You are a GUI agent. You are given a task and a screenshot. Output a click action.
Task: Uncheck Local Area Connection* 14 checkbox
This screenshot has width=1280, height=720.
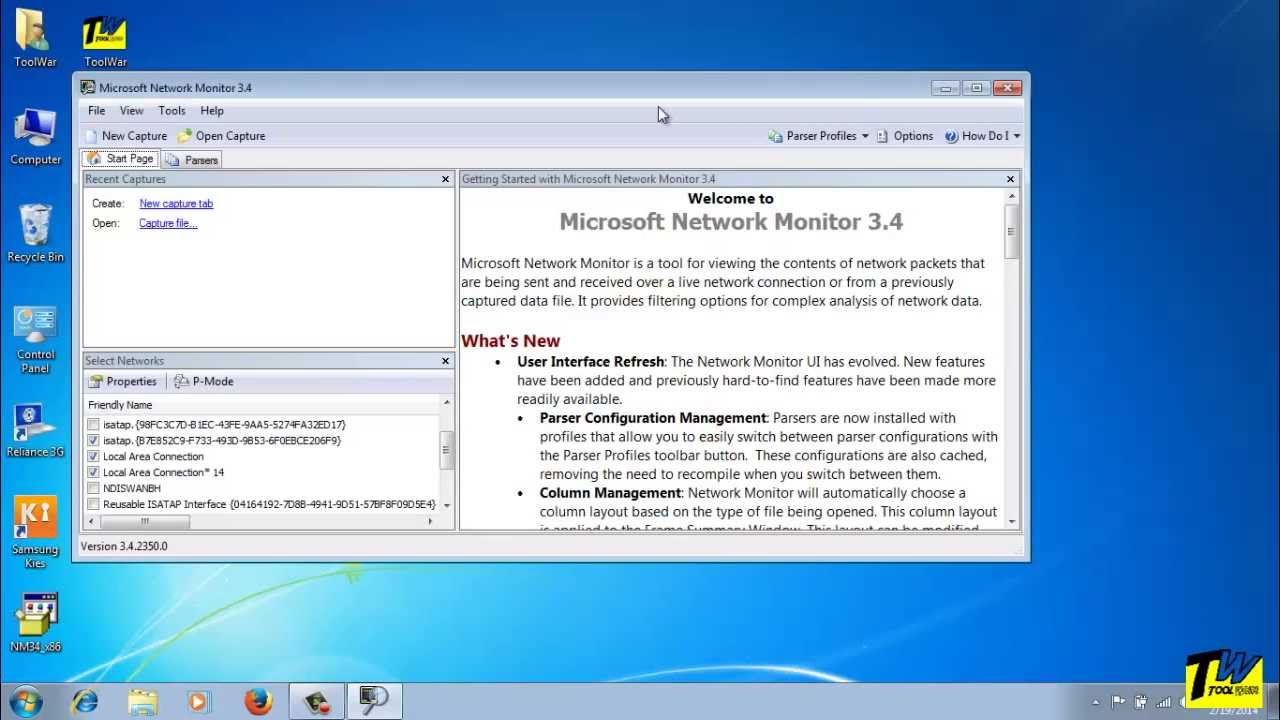(93, 473)
